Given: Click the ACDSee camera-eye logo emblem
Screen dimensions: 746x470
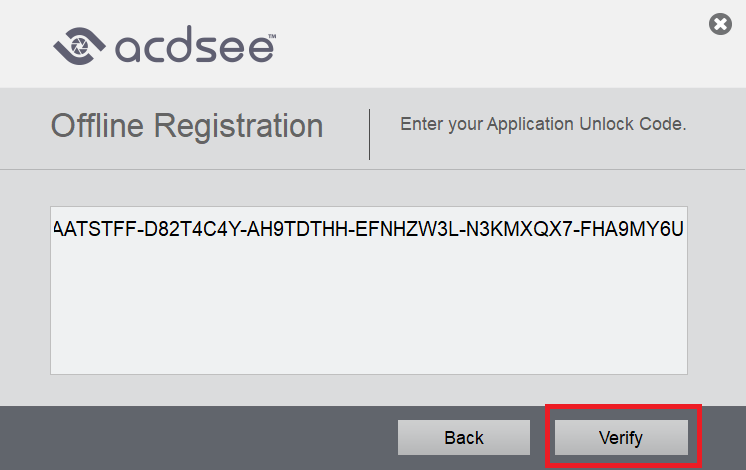Looking at the screenshot, I should tap(78, 45).
